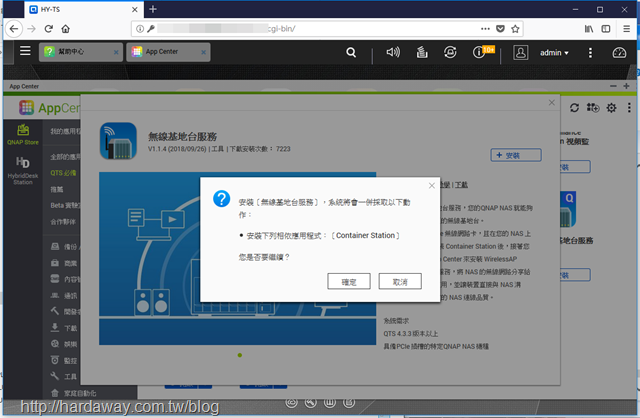Go back in browser history

[x=14, y=29]
